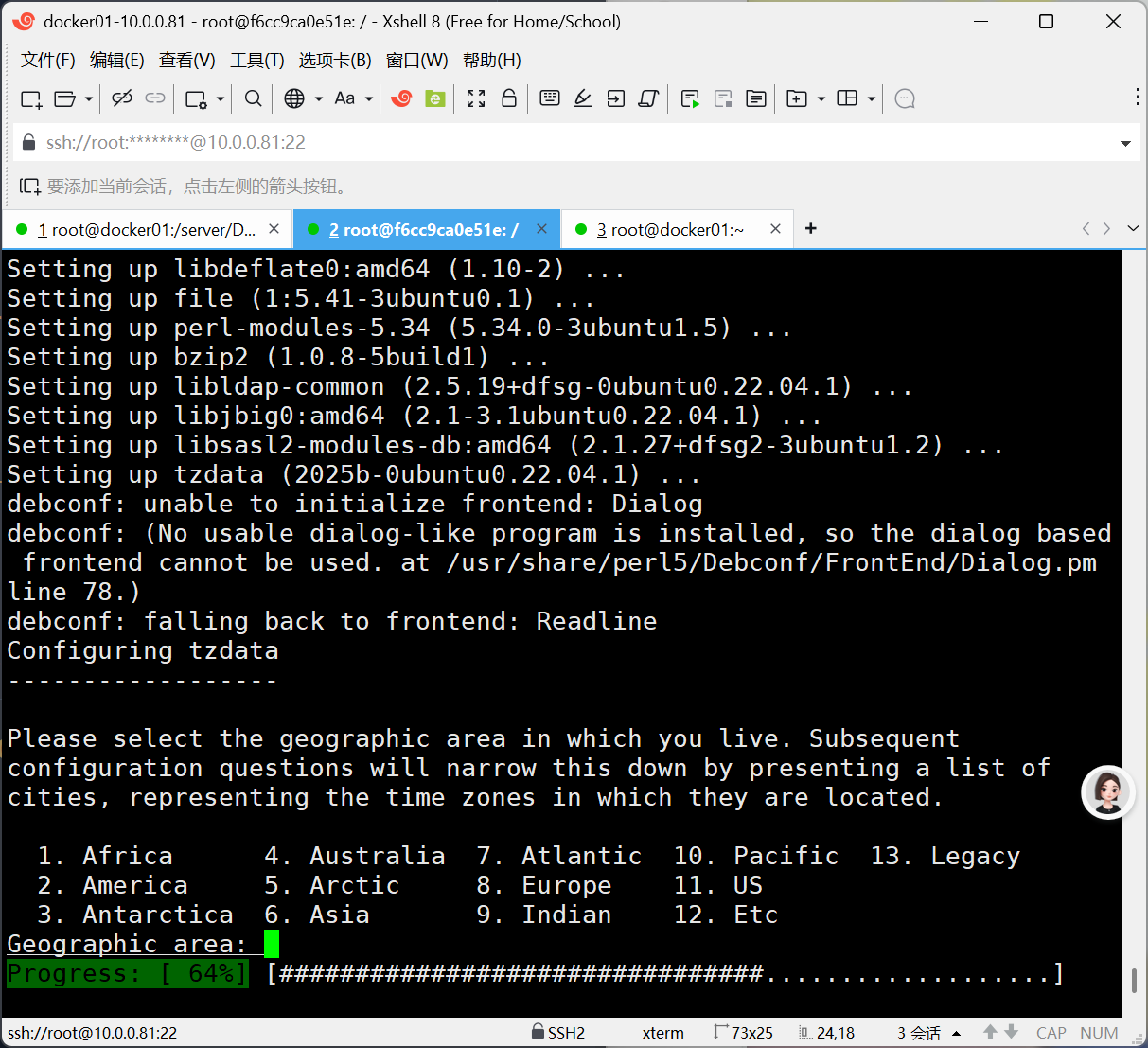Switch to tab 1 root@docker01:/server/D...
This screenshot has width=1148, height=1048.
[x=147, y=229]
